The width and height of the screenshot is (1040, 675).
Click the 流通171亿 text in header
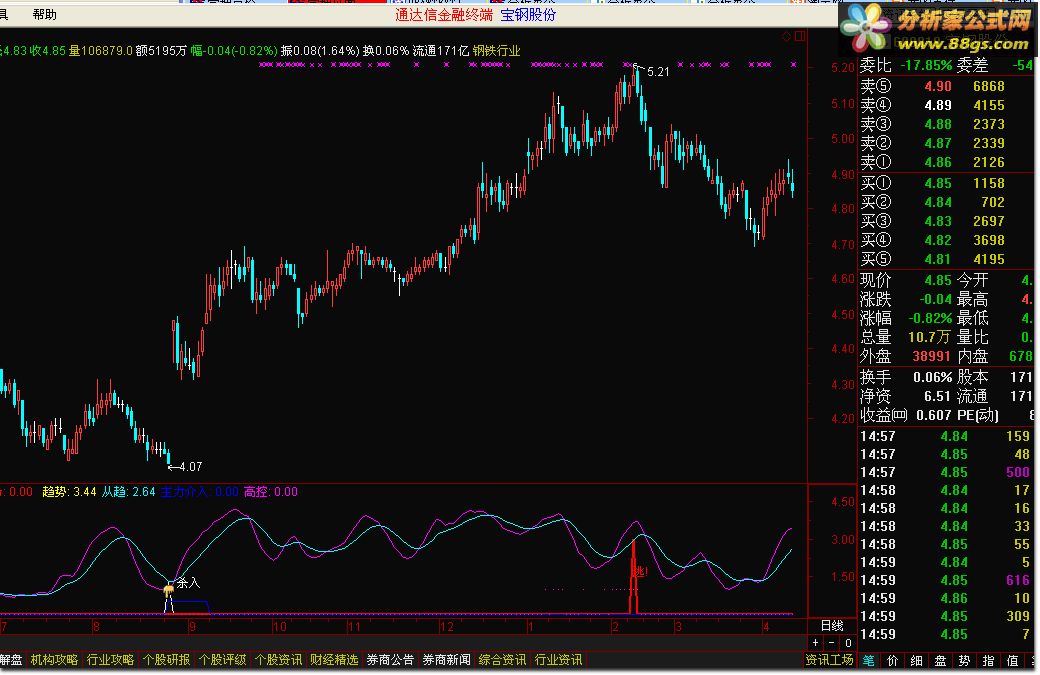click(440, 50)
